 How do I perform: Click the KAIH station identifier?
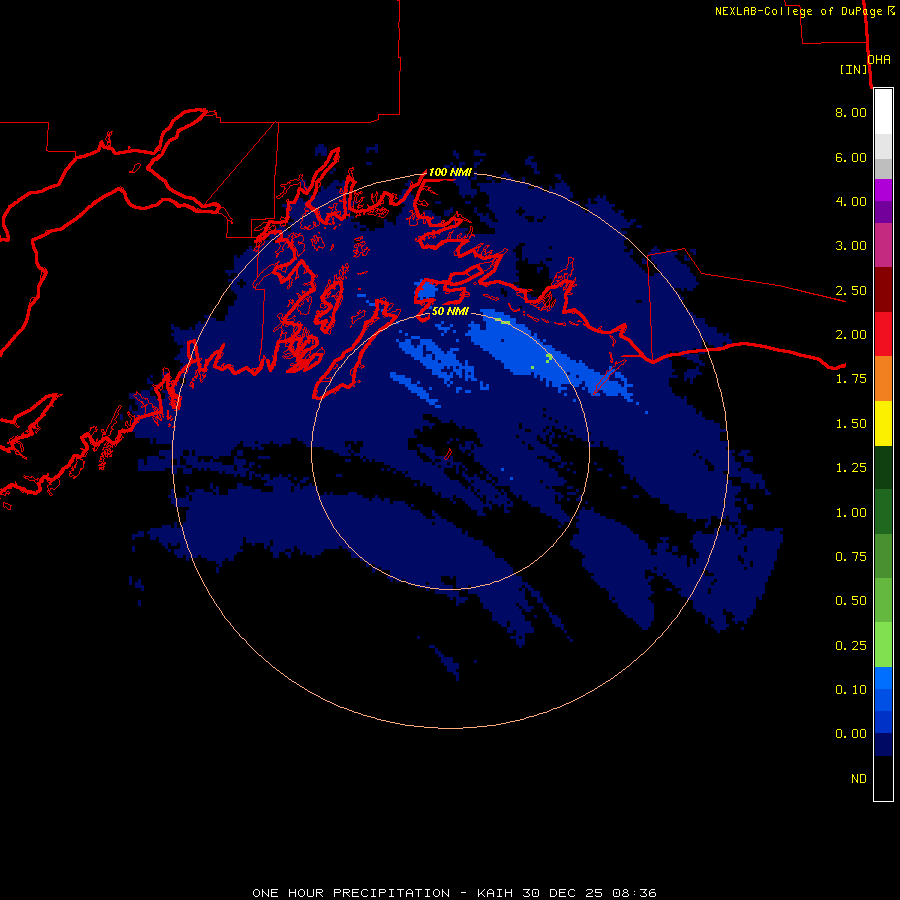pos(495,893)
